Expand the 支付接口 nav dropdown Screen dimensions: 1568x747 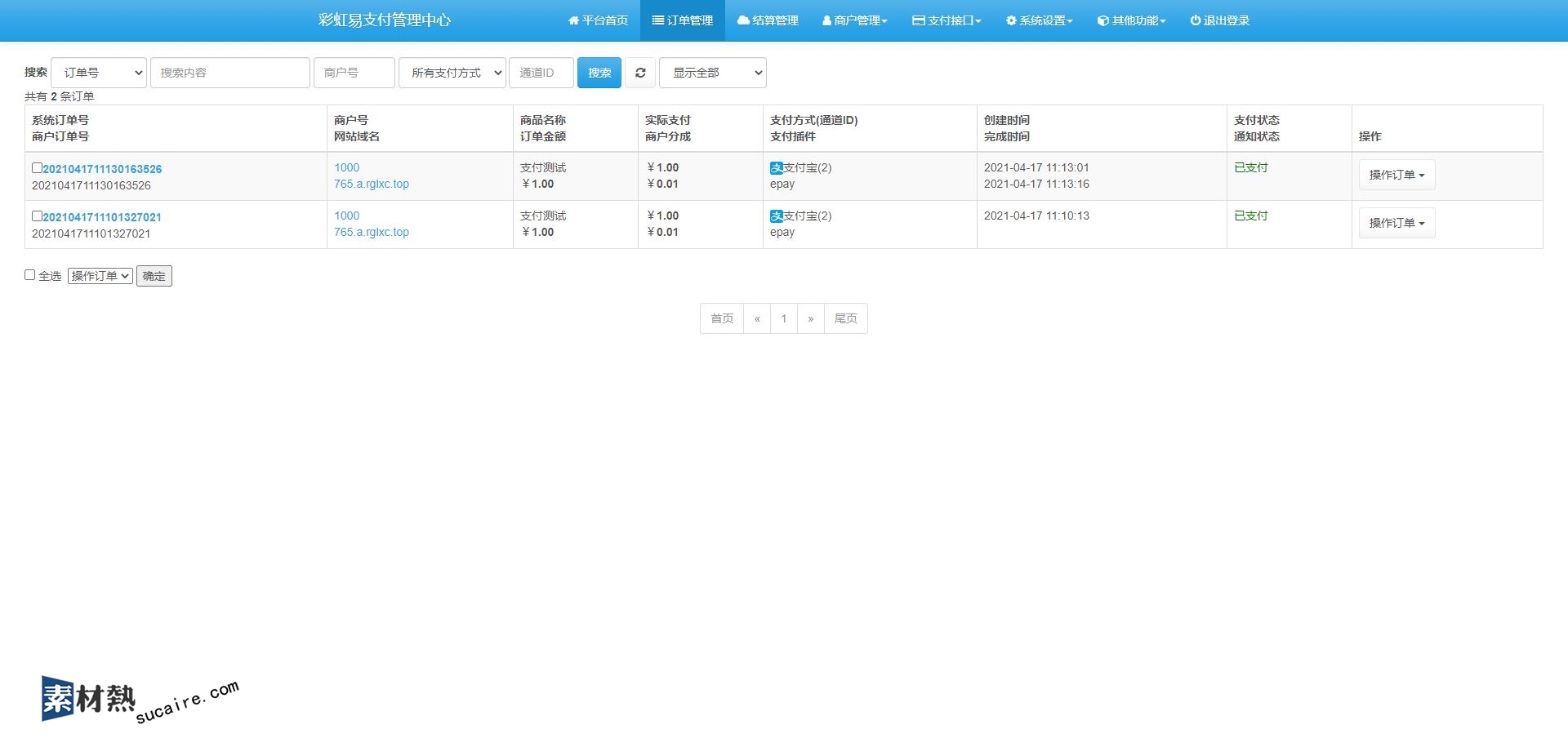[x=947, y=20]
